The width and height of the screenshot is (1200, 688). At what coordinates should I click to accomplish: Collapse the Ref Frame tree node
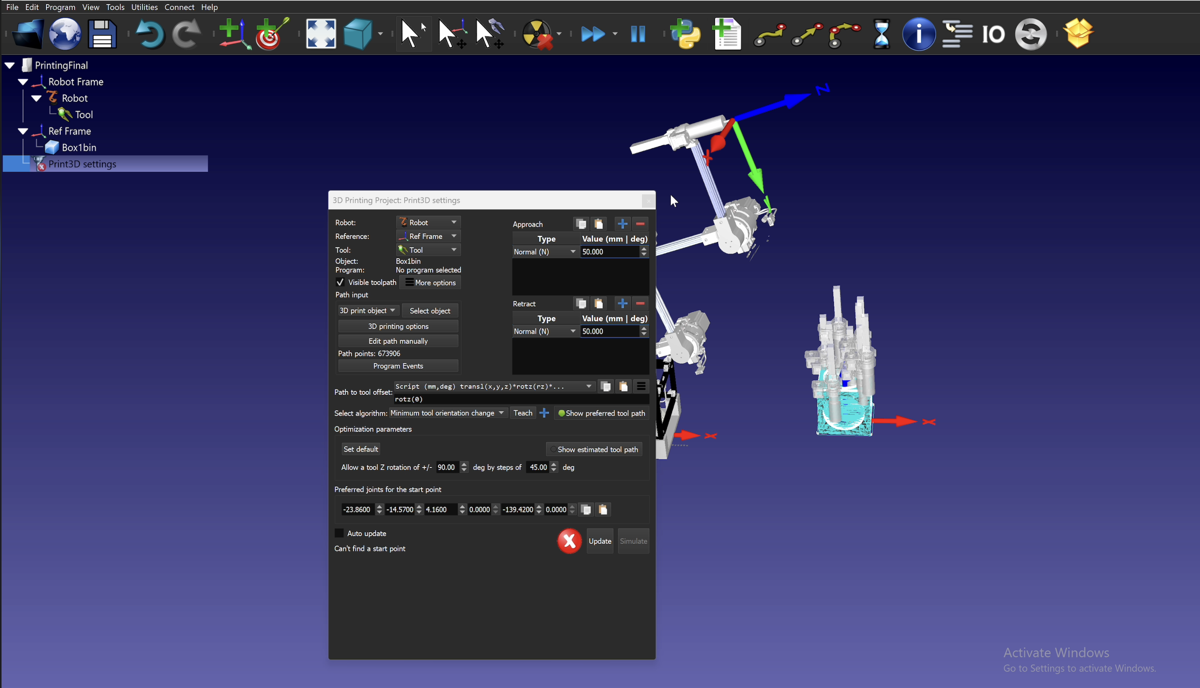click(23, 131)
